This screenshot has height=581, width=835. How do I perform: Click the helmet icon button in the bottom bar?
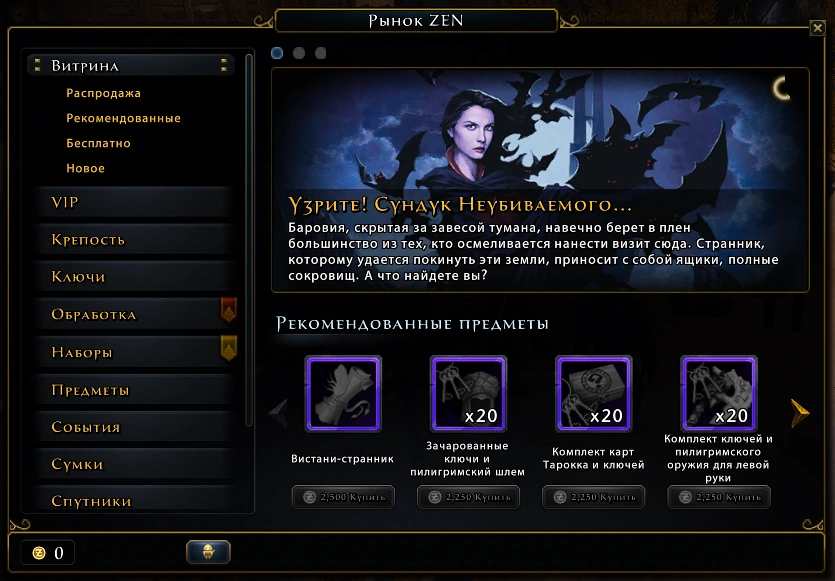208,552
